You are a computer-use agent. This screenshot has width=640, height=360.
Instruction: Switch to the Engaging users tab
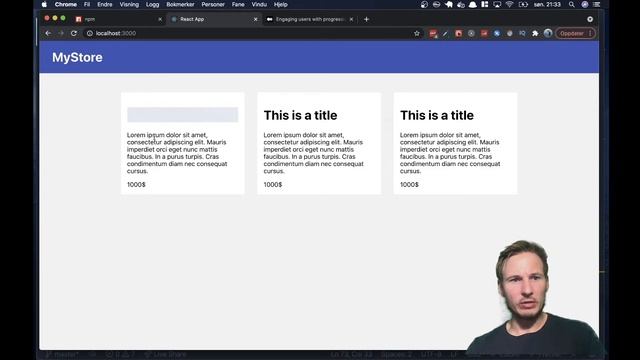[309, 19]
